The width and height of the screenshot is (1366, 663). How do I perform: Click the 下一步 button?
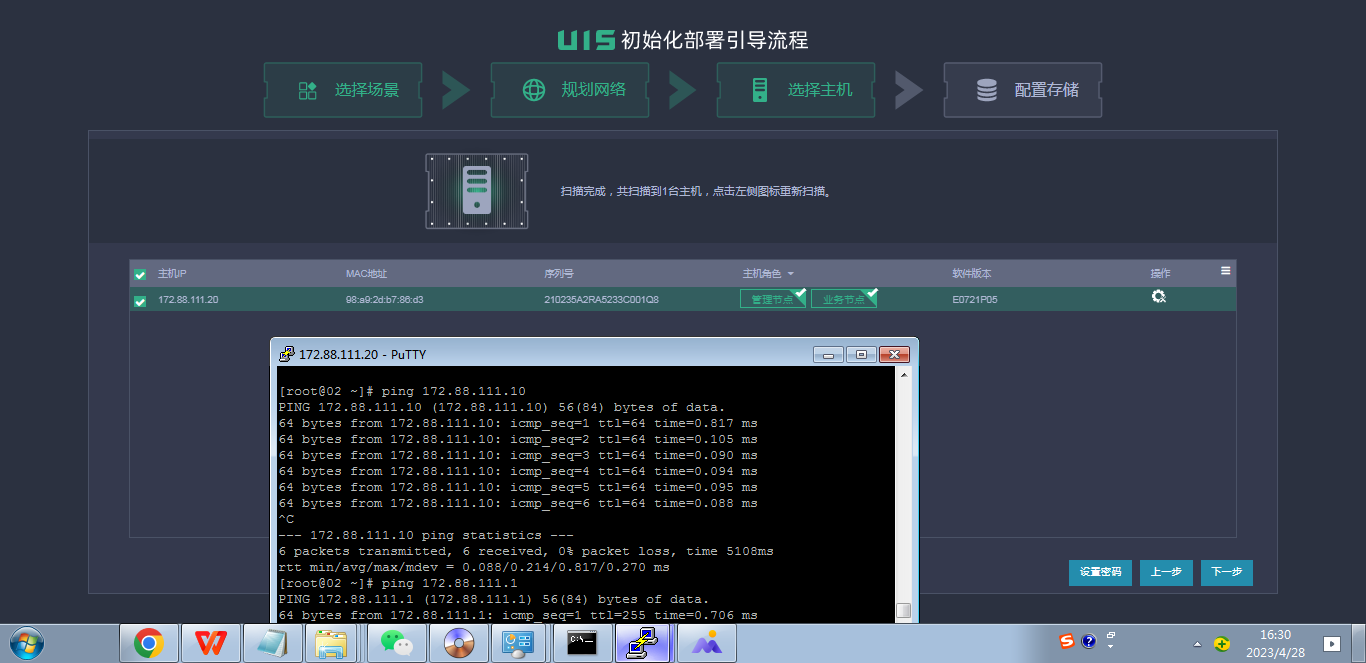pyautogui.click(x=1227, y=573)
